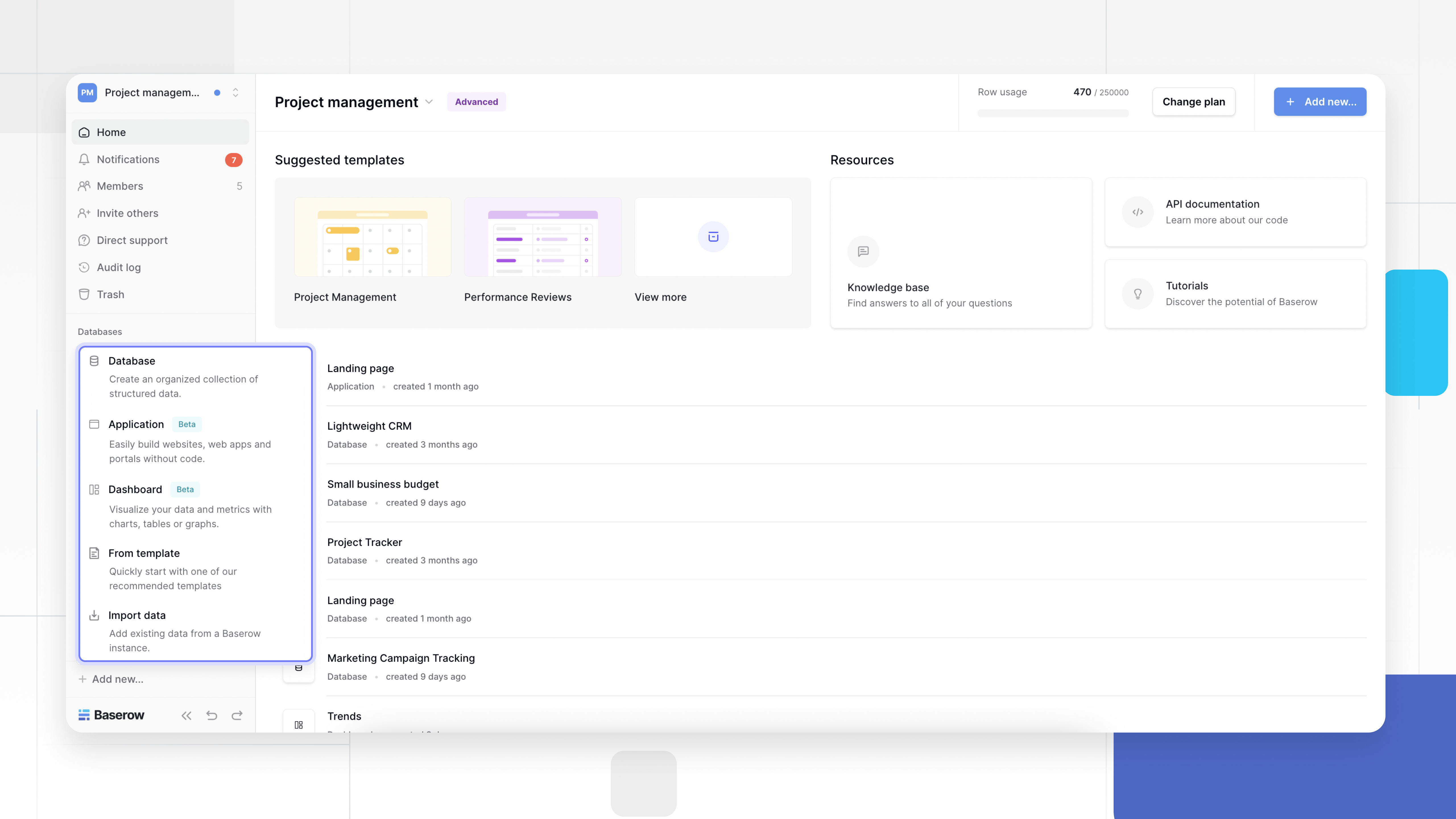Click the Knowledge base chat icon
The height and width of the screenshot is (819, 1456).
pos(863,251)
